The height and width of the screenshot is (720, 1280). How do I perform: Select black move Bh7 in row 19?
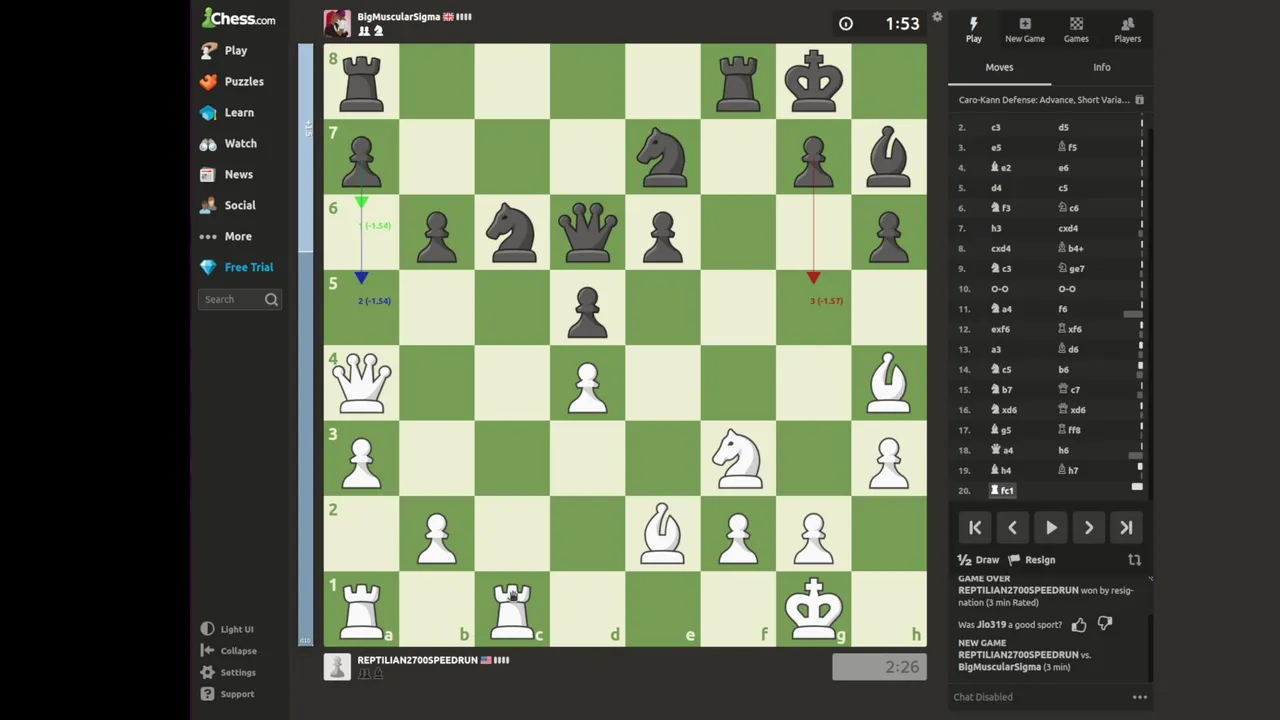click(1068, 470)
